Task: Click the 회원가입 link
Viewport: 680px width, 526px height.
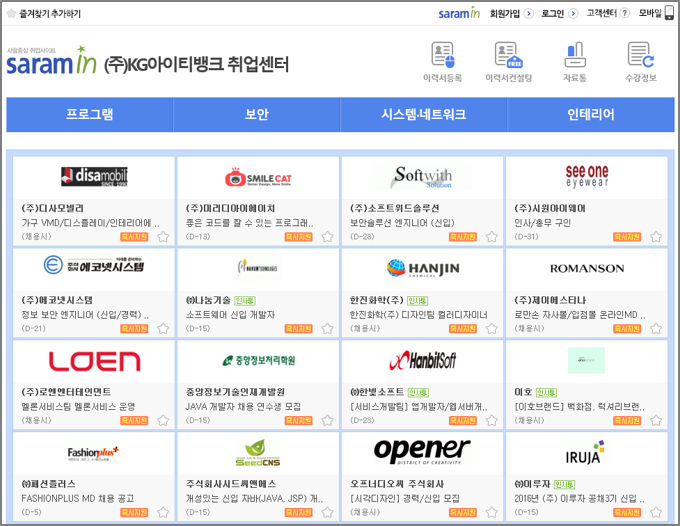Action: (505, 13)
